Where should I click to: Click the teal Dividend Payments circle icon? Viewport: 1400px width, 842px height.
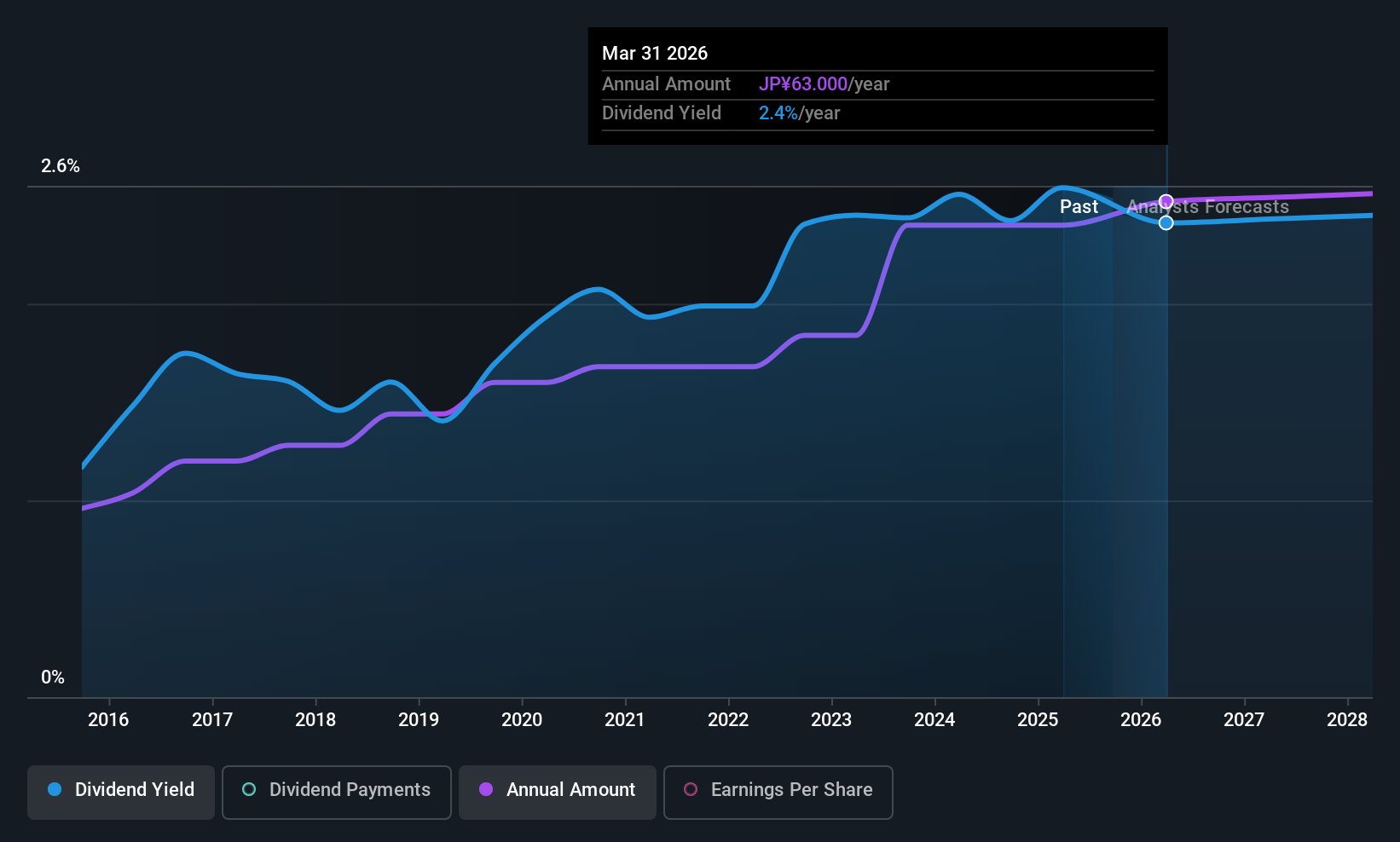[247, 790]
